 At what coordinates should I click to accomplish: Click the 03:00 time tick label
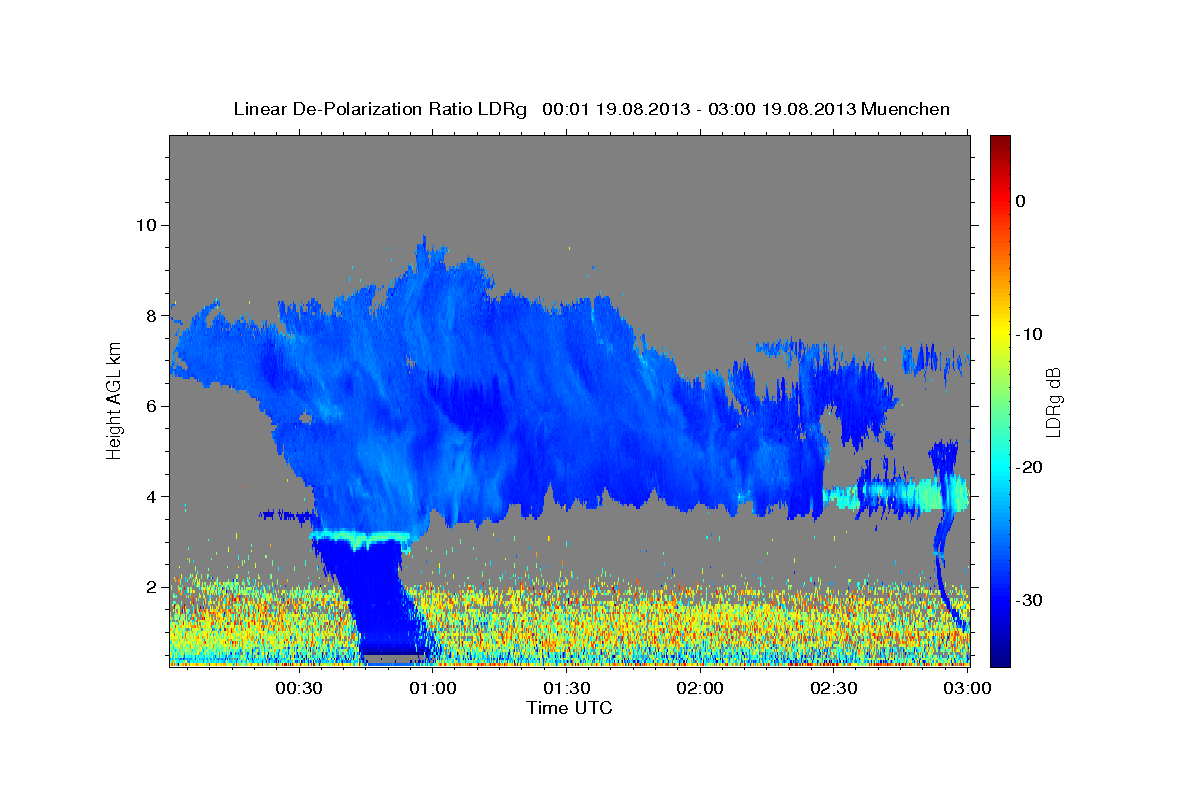point(967,688)
